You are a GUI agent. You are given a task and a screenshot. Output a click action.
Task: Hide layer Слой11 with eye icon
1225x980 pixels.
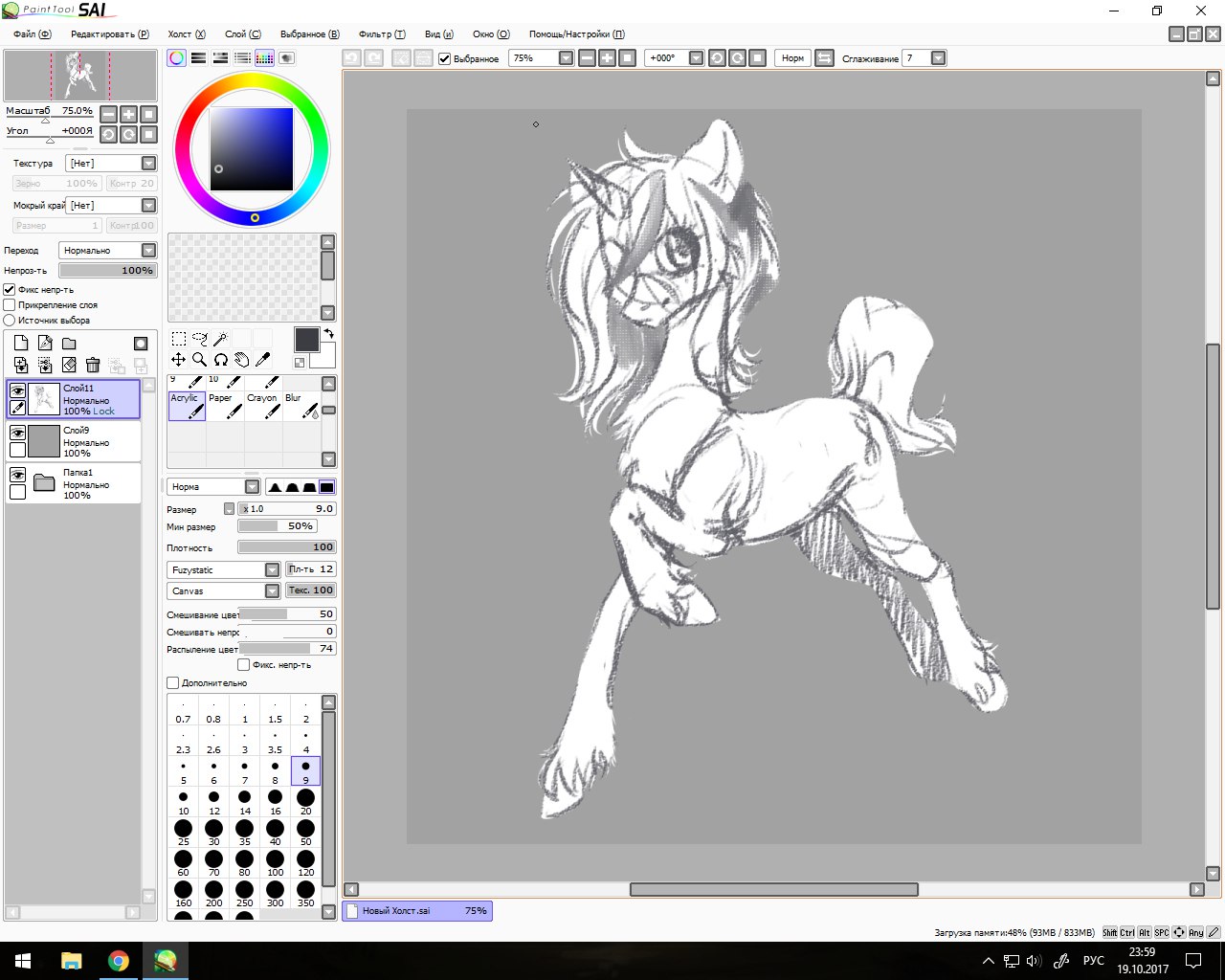click(17, 390)
